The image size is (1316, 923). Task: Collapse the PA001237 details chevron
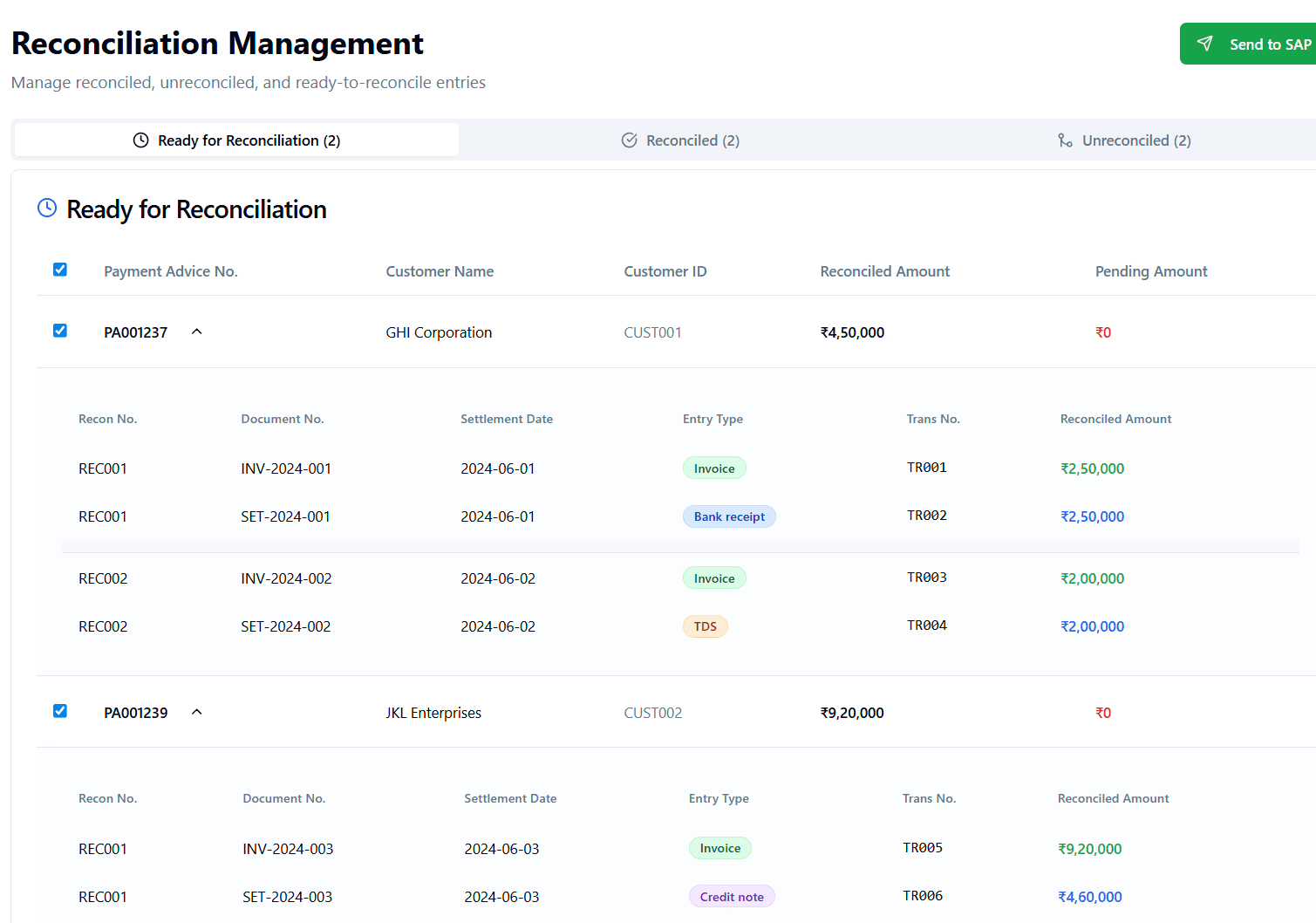click(197, 332)
